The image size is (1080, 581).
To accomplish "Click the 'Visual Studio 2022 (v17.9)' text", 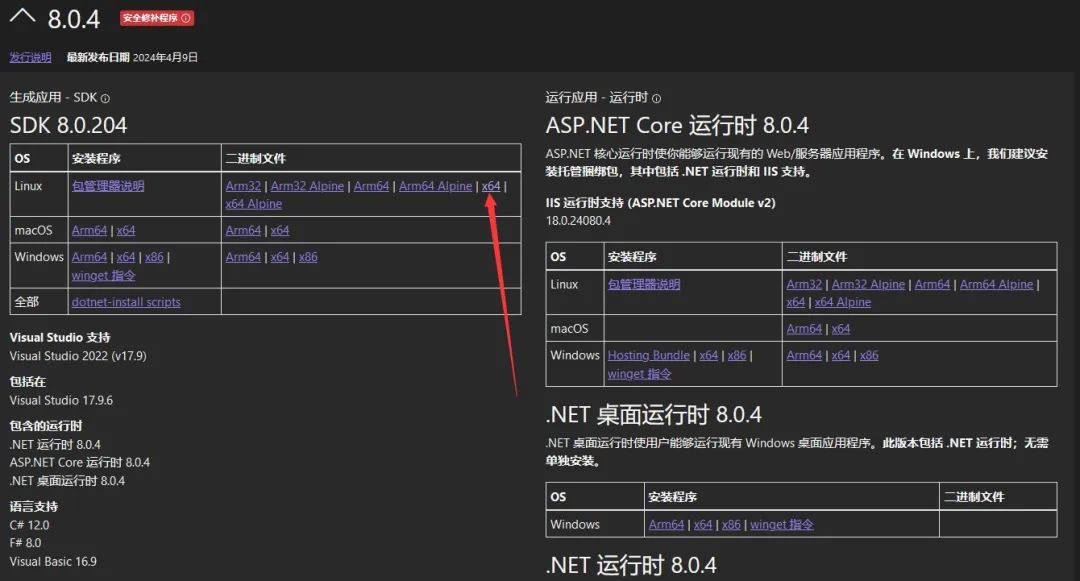I will [78, 356].
